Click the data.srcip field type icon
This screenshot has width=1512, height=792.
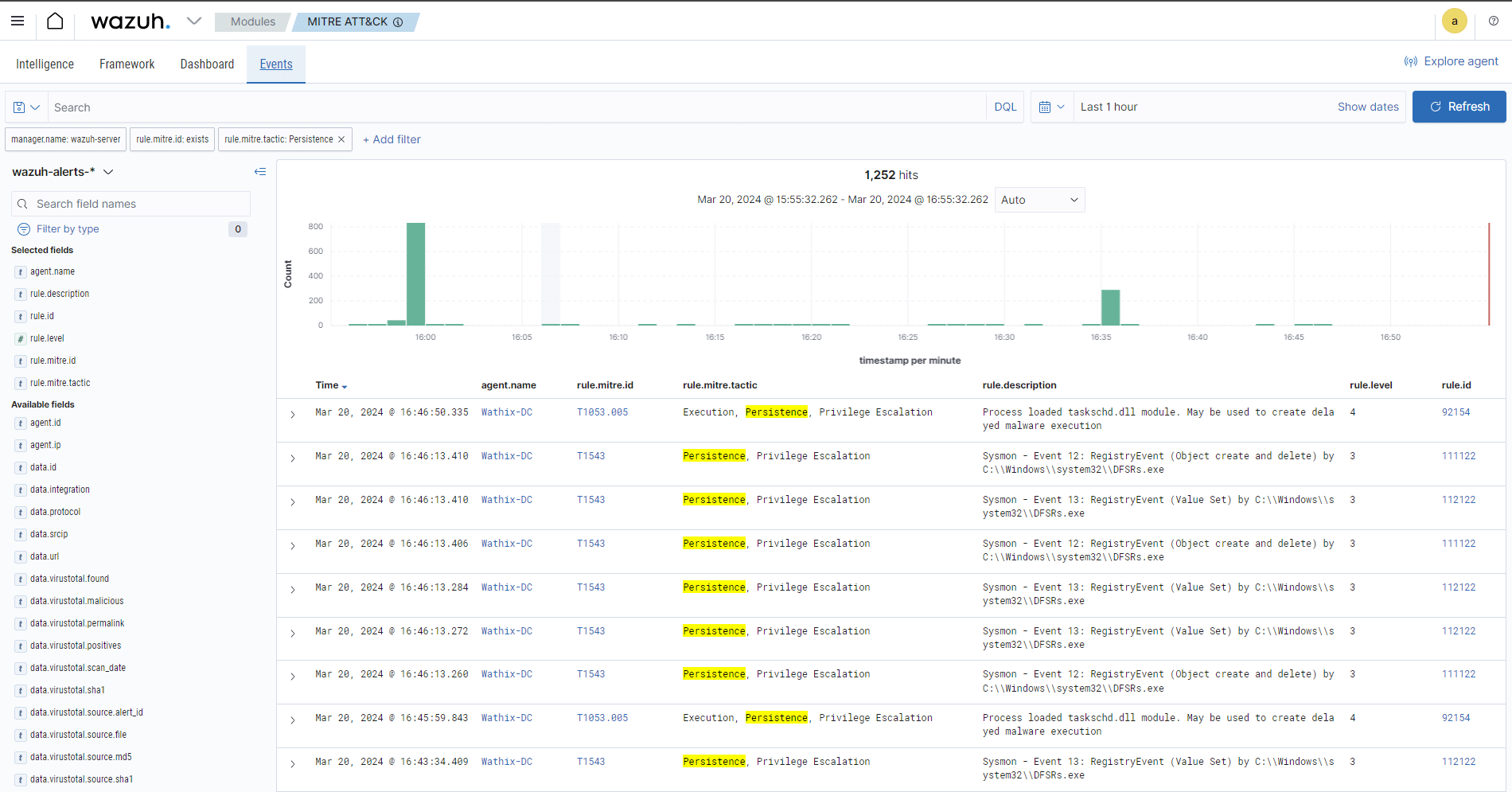coord(21,535)
